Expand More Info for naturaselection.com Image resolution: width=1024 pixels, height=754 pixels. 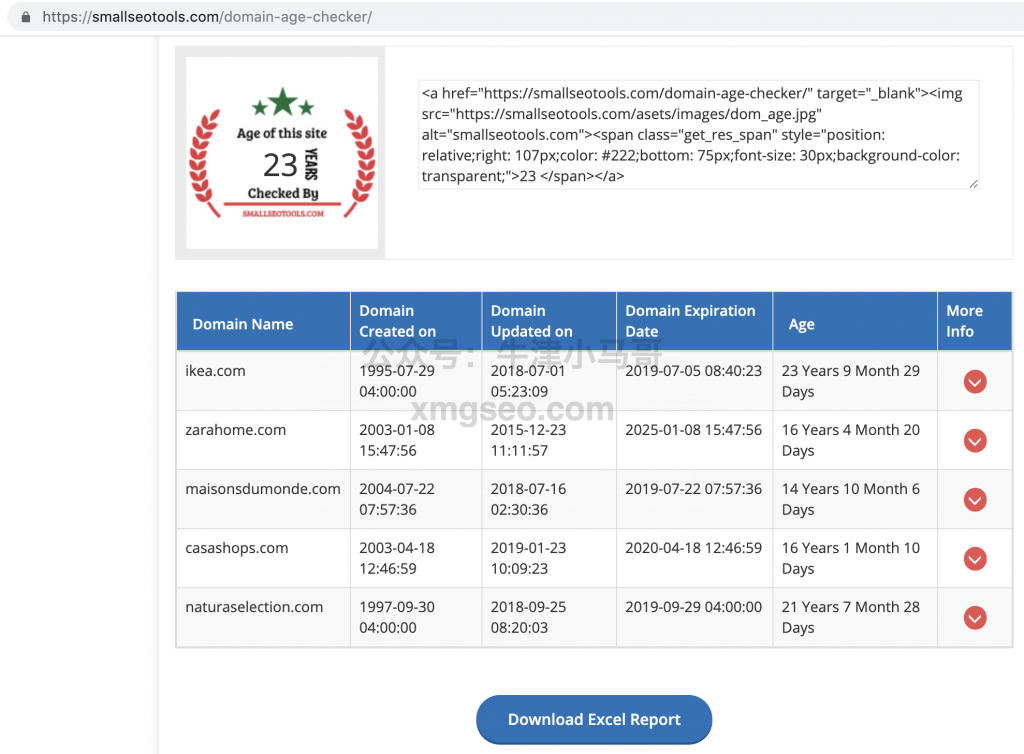(x=975, y=618)
